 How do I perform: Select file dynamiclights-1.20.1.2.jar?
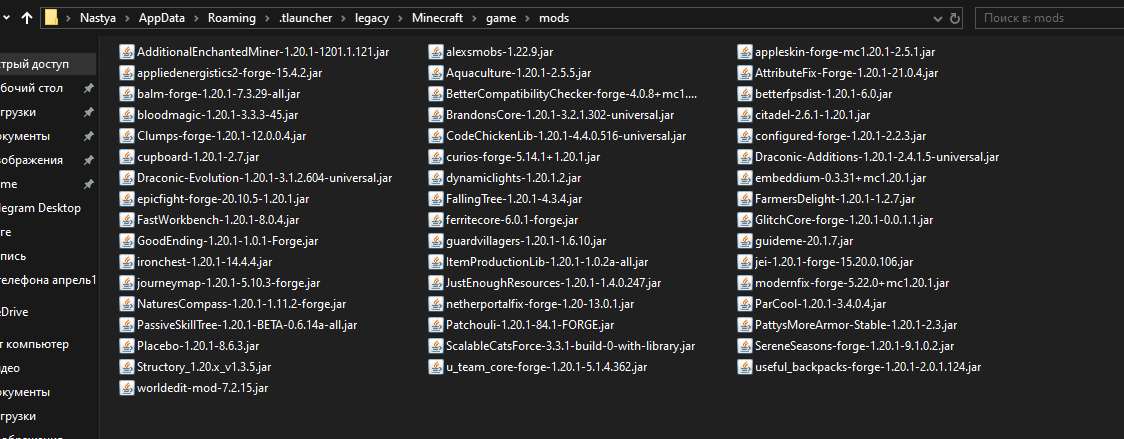505,178
